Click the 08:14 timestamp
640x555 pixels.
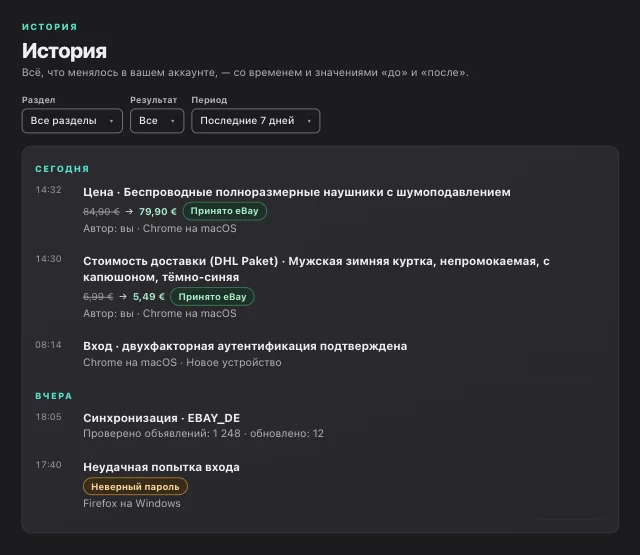coord(48,345)
